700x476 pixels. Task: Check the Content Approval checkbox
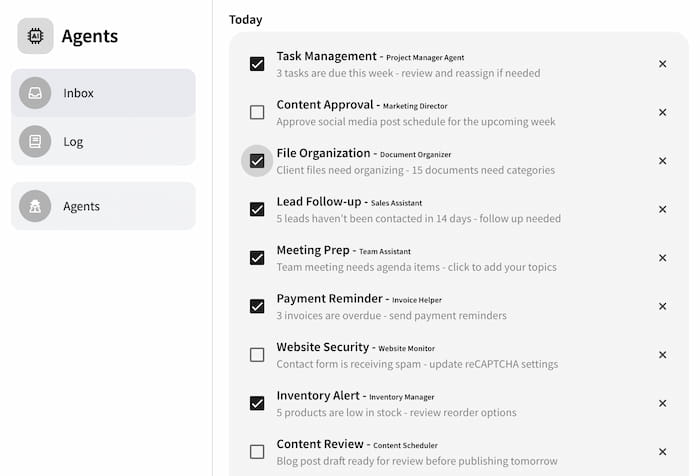coord(257,112)
